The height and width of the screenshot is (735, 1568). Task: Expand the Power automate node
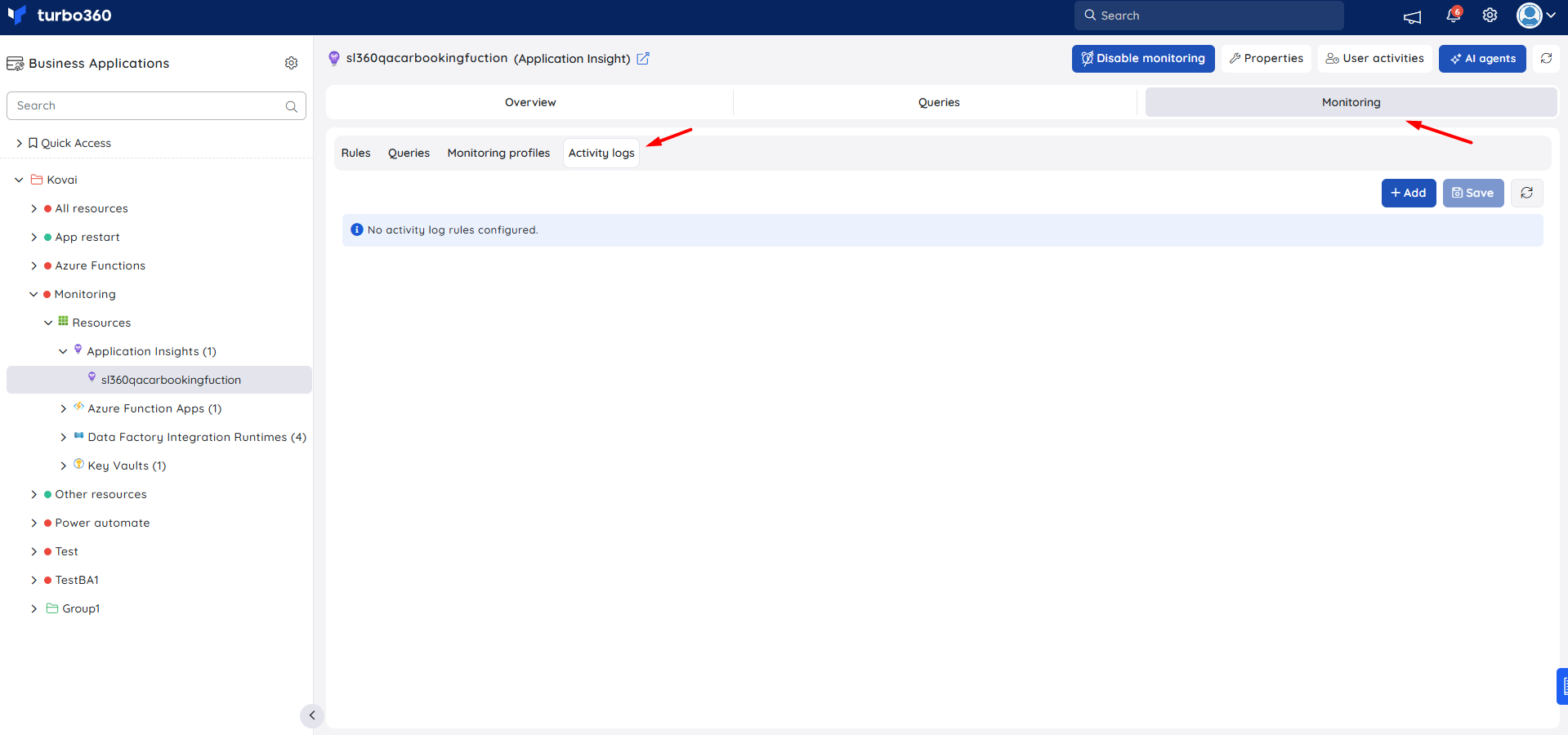coord(34,523)
